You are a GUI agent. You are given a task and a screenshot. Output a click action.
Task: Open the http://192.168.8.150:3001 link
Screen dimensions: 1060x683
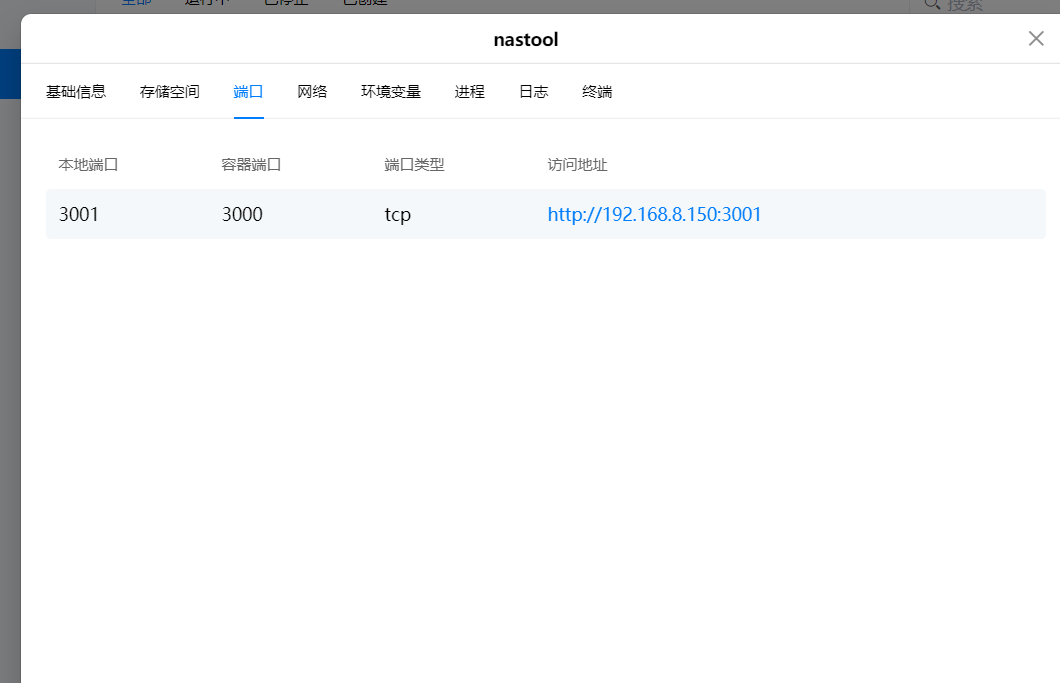[x=654, y=215]
